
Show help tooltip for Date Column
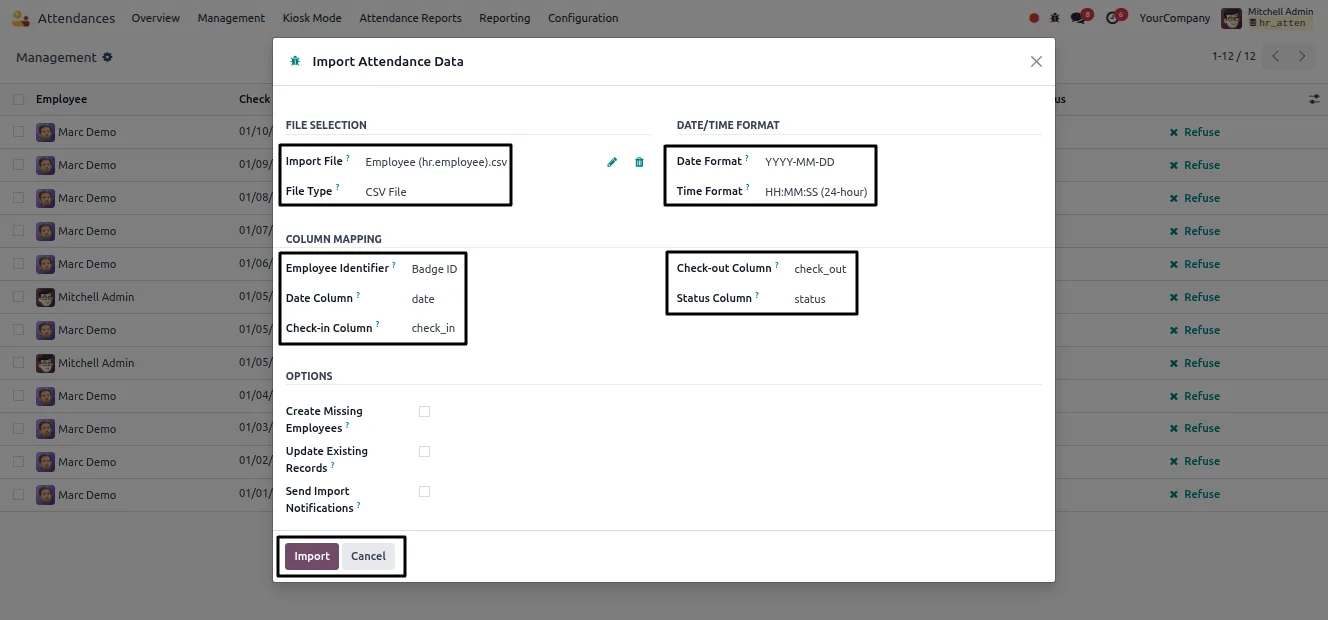(x=358, y=294)
